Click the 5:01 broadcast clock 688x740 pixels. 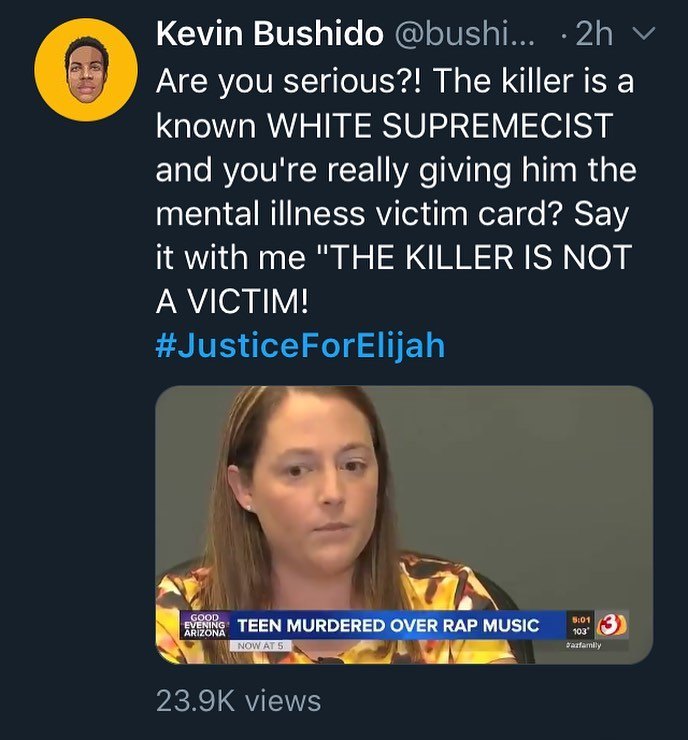click(581, 620)
